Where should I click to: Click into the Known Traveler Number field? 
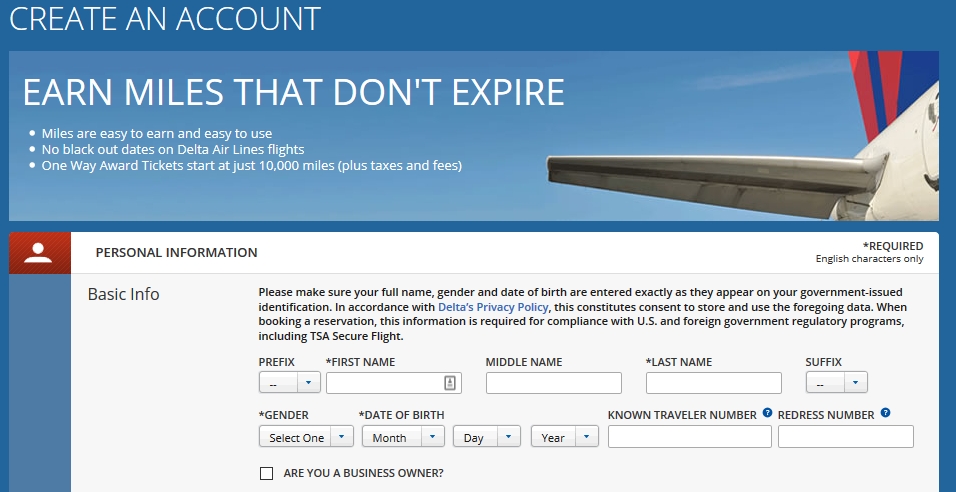pyautogui.click(x=690, y=437)
